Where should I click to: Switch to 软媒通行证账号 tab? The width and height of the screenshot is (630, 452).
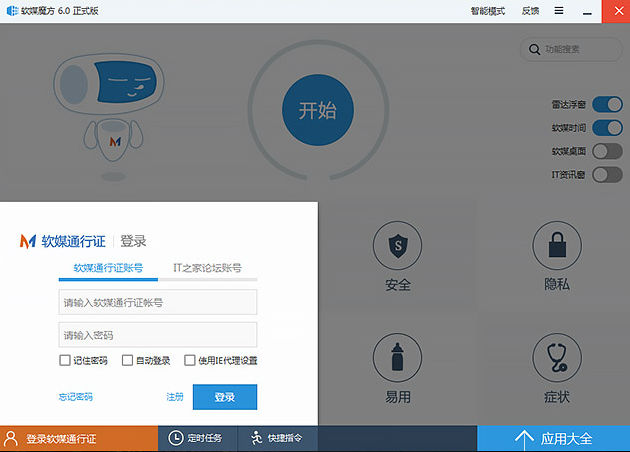pyautogui.click(x=108, y=268)
